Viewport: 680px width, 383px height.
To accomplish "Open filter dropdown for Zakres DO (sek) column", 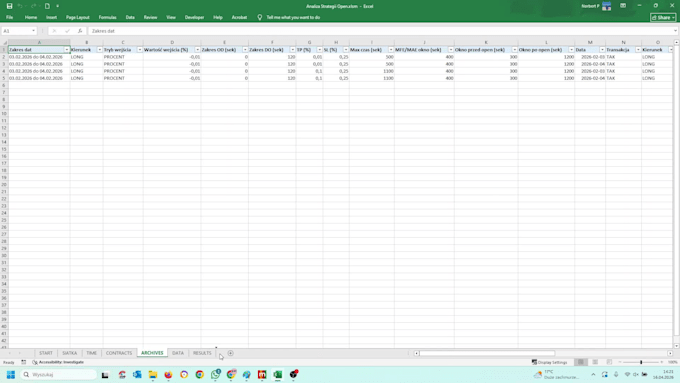I will point(292,50).
